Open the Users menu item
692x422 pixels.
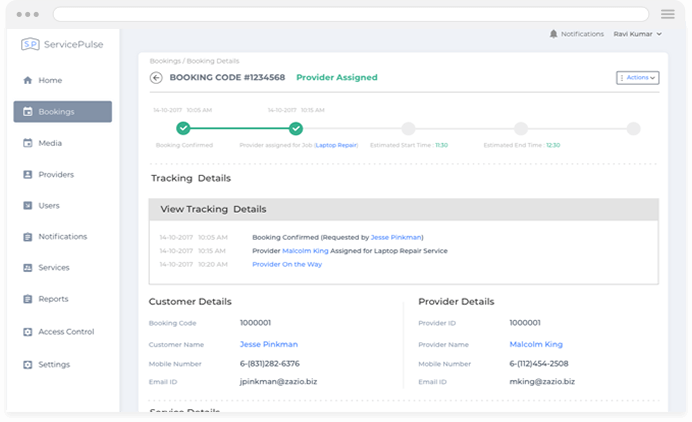49,205
